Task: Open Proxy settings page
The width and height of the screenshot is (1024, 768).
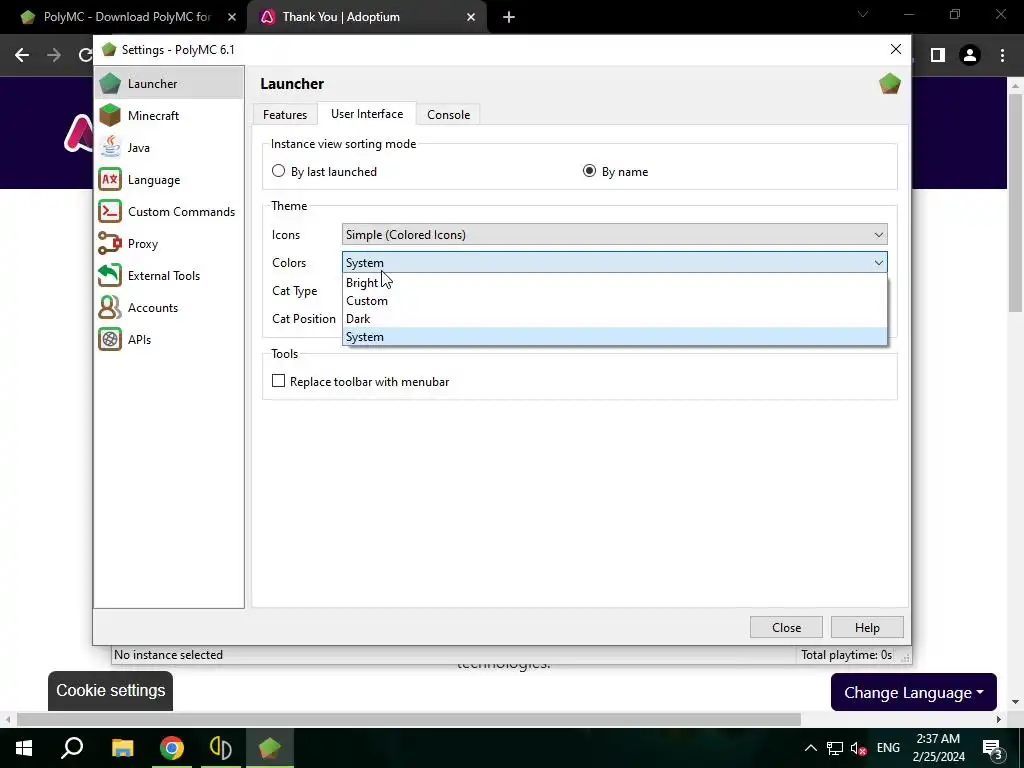Action: [169, 244]
